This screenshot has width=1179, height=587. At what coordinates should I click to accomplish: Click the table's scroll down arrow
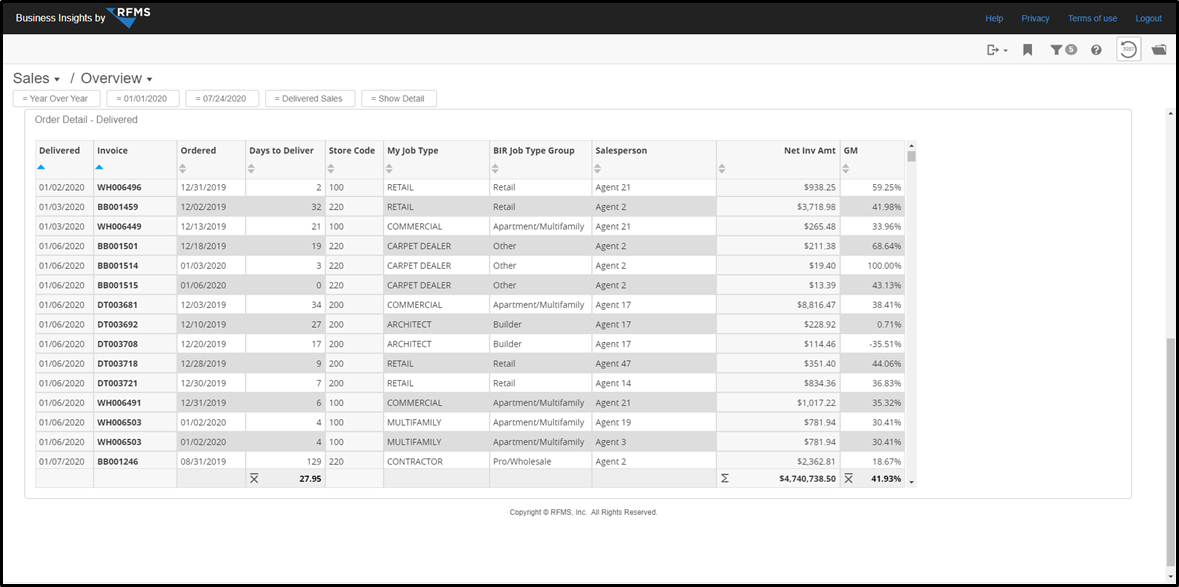click(x=911, y=481)
